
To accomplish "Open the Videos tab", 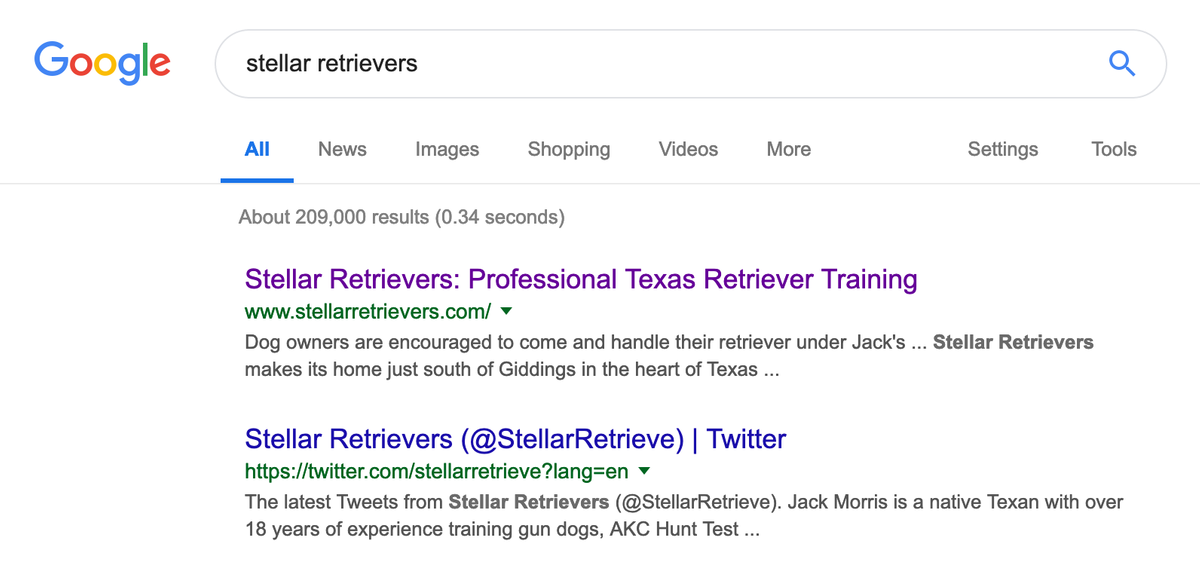I will pos(688,149).
